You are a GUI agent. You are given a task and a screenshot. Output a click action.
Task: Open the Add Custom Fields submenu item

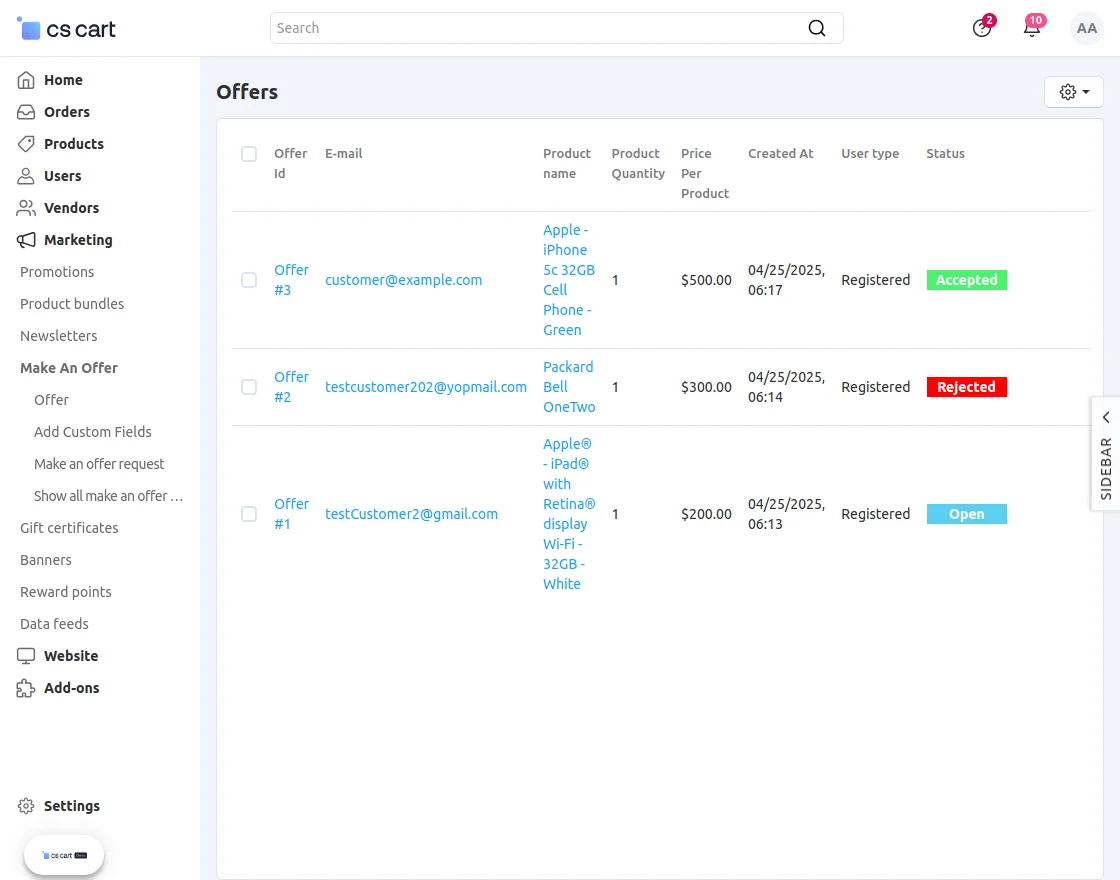tap(93, 432)
